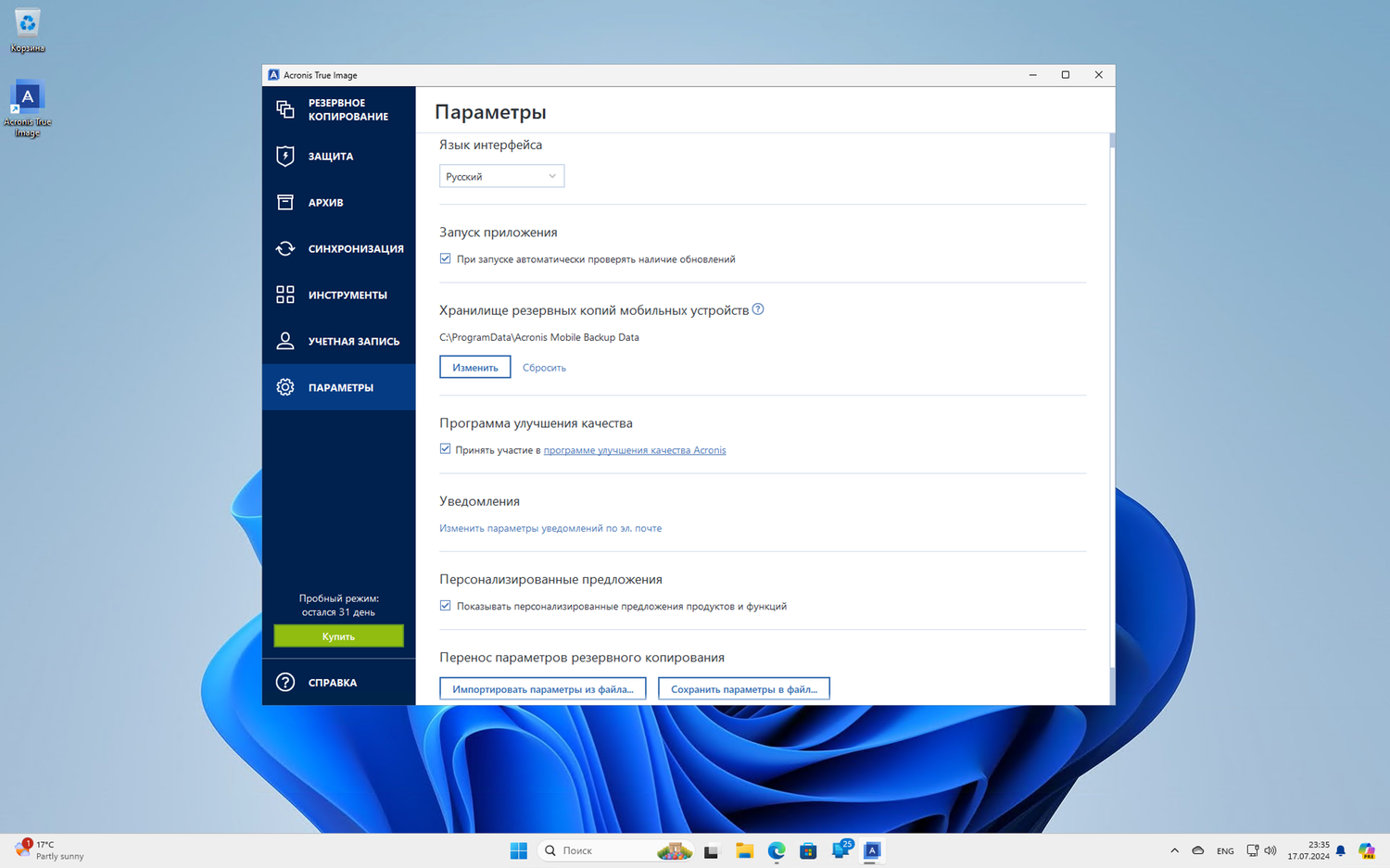Show hidden system tray icons
This screenshot has height=868, width=1390.
1174,850
